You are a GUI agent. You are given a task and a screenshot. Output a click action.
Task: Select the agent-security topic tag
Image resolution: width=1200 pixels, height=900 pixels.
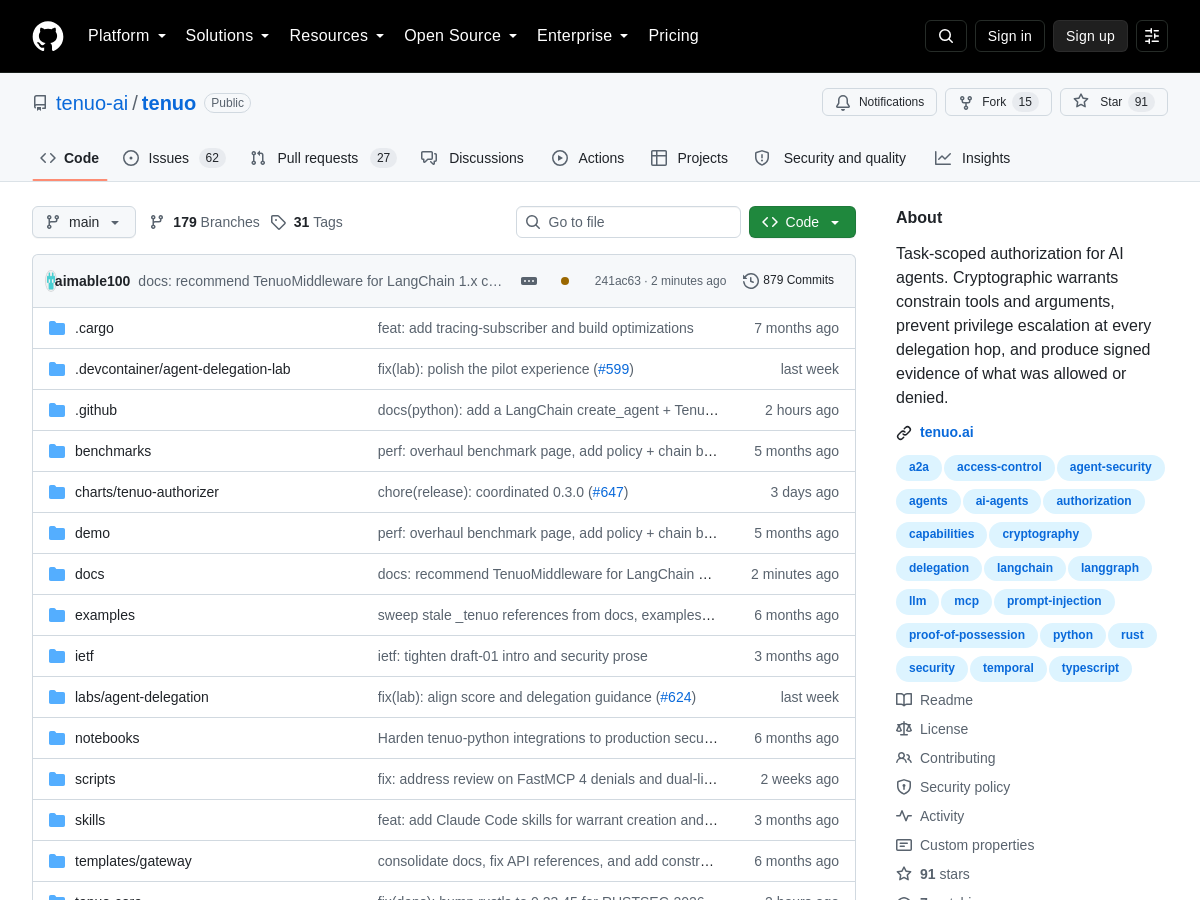[x=1110, y=467]
